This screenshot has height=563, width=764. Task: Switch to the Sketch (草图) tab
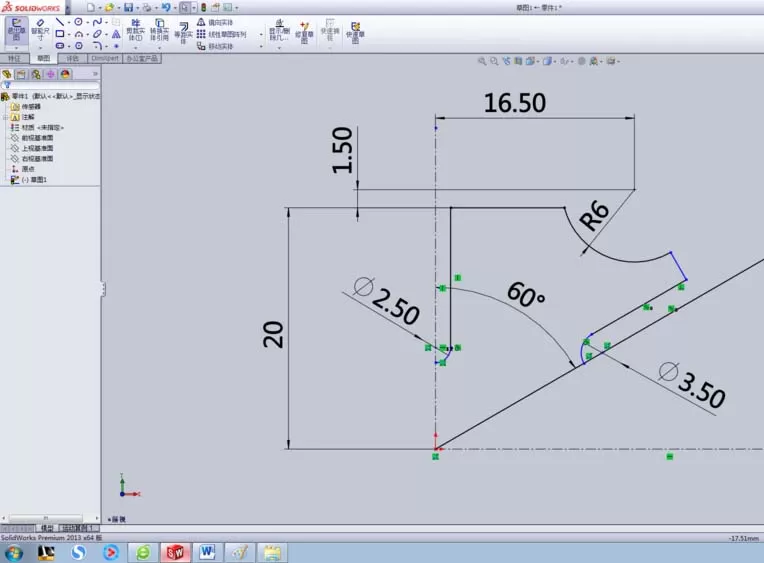pyautogui.click(x=43, y=58)
